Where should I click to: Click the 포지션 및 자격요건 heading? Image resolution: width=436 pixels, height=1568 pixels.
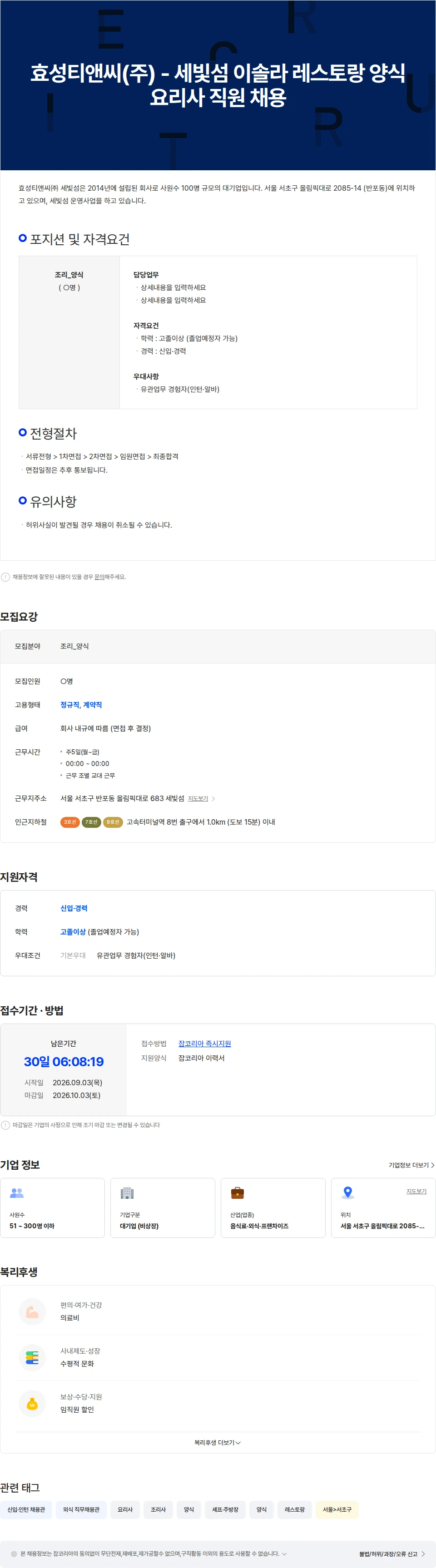coord(80,239)
